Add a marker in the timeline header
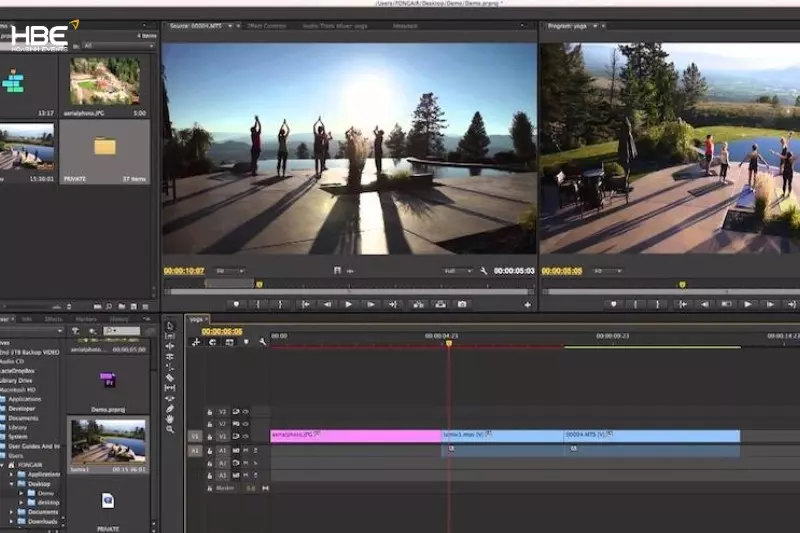Viewport: 800px width, 533px height. tap(246, 342)
